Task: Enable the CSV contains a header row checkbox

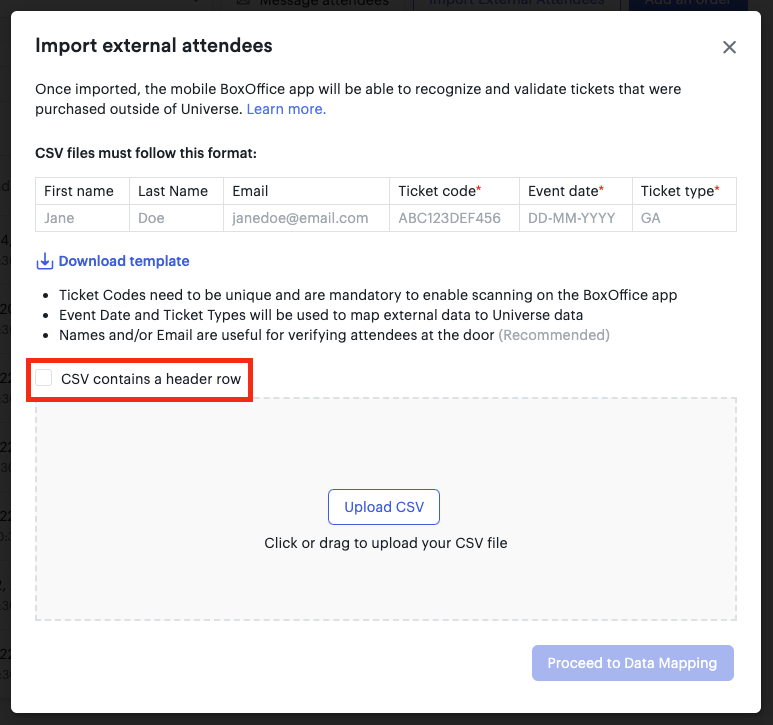Action: pyautogui.click(x=44, y=378)
